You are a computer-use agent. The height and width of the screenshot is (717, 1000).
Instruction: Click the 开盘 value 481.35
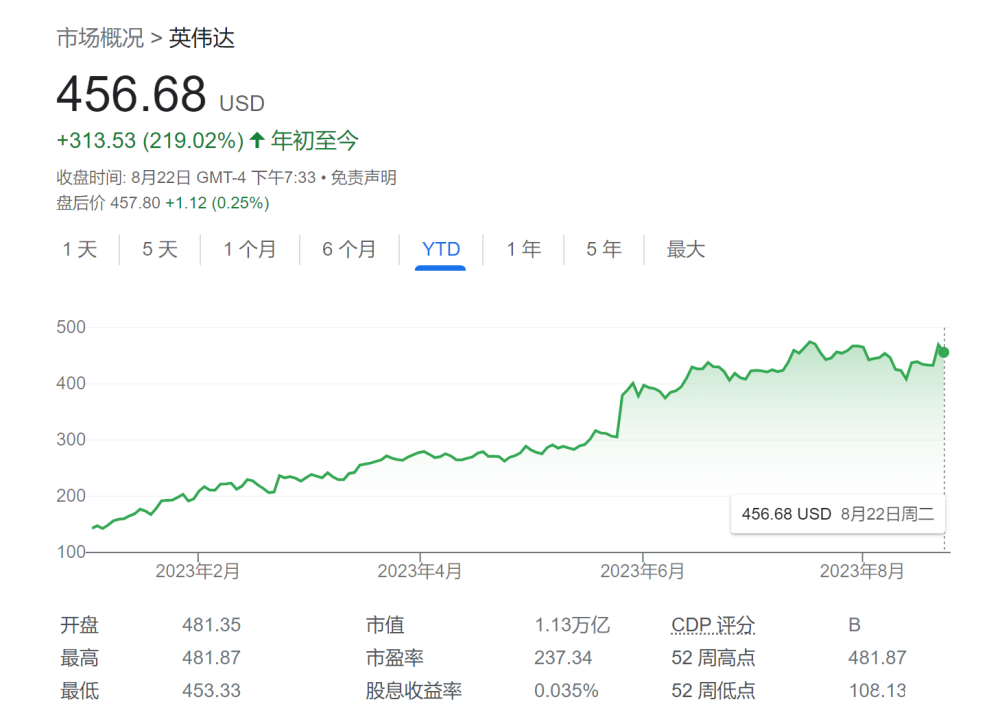click(212, 625)
